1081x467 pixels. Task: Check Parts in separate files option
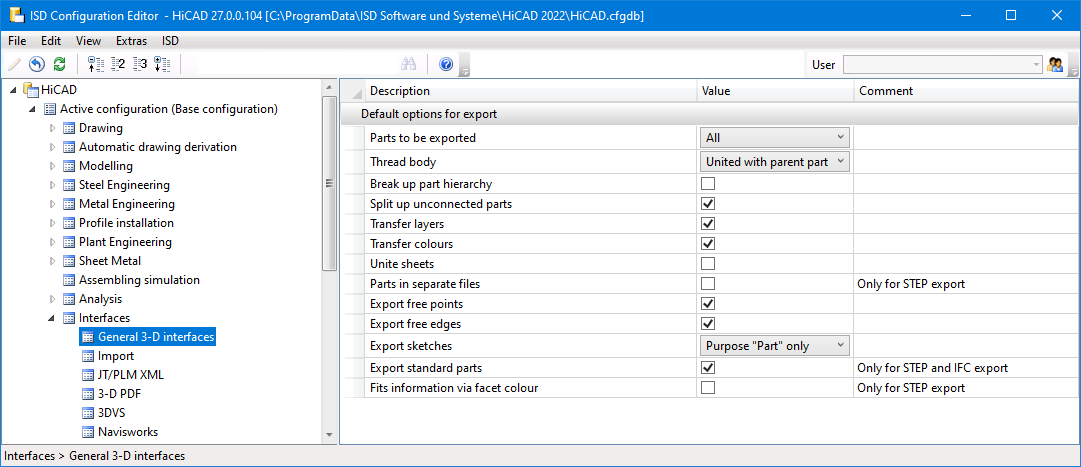tap(707, 284)
